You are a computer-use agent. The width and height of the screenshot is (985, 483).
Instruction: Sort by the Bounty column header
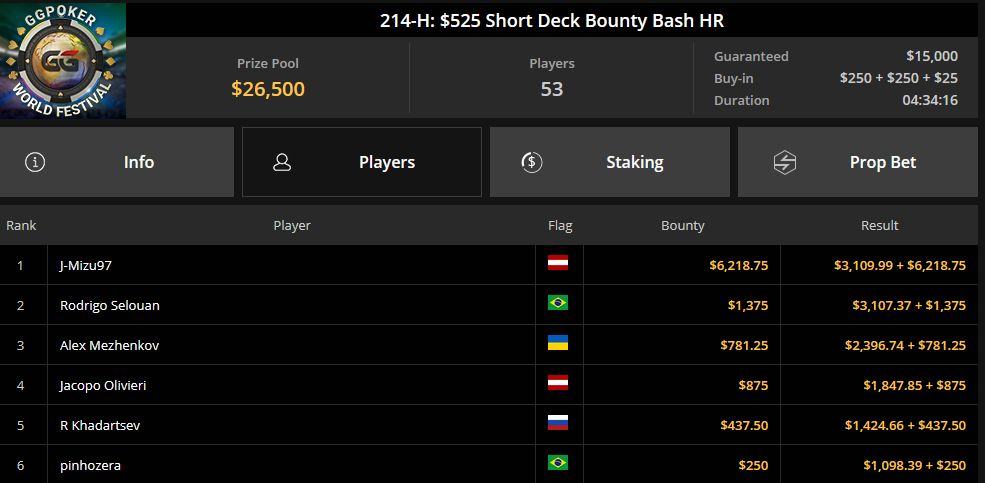pyautogui.click(x=683, y=225)
